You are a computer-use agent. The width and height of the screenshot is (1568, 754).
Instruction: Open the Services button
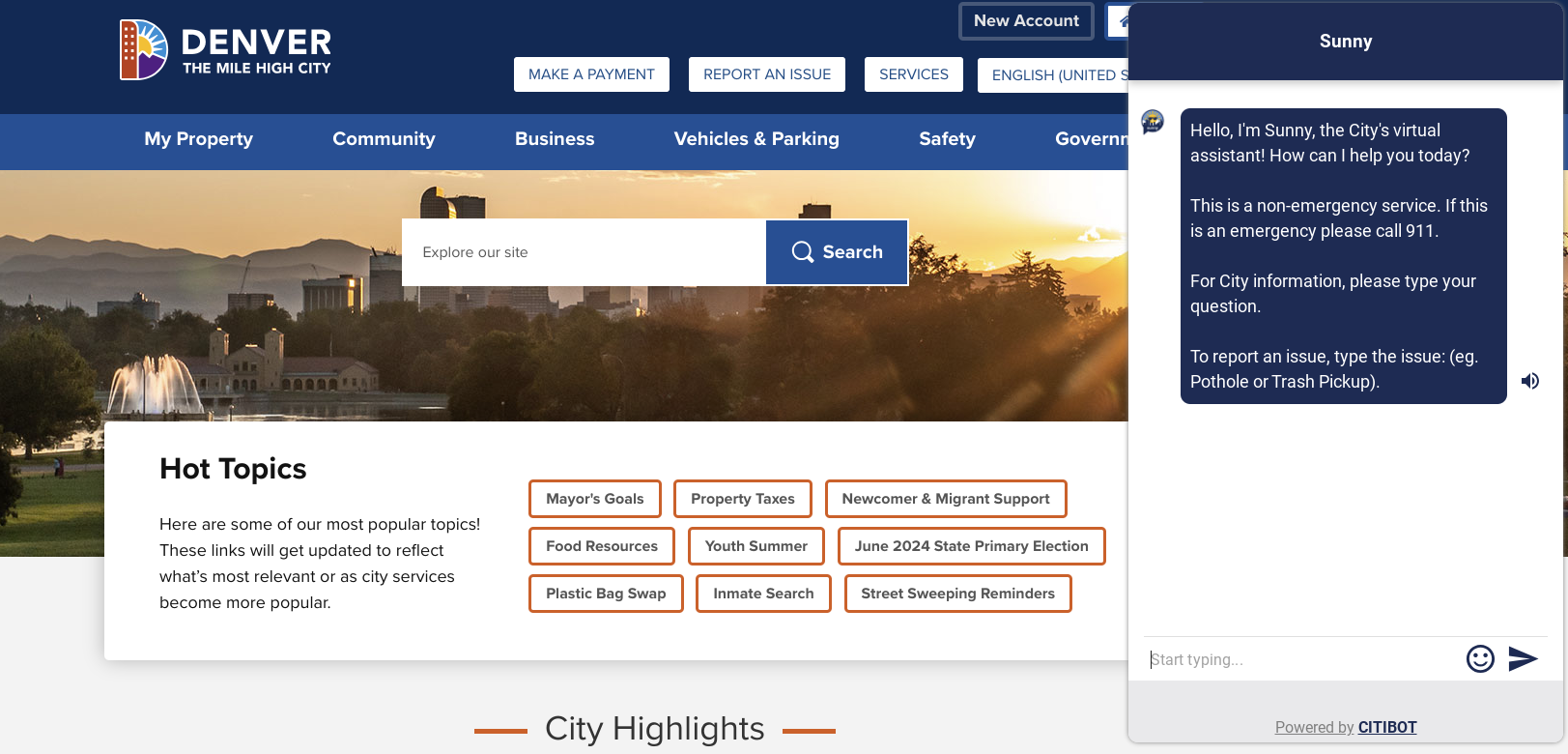click(x=913, y=74)
